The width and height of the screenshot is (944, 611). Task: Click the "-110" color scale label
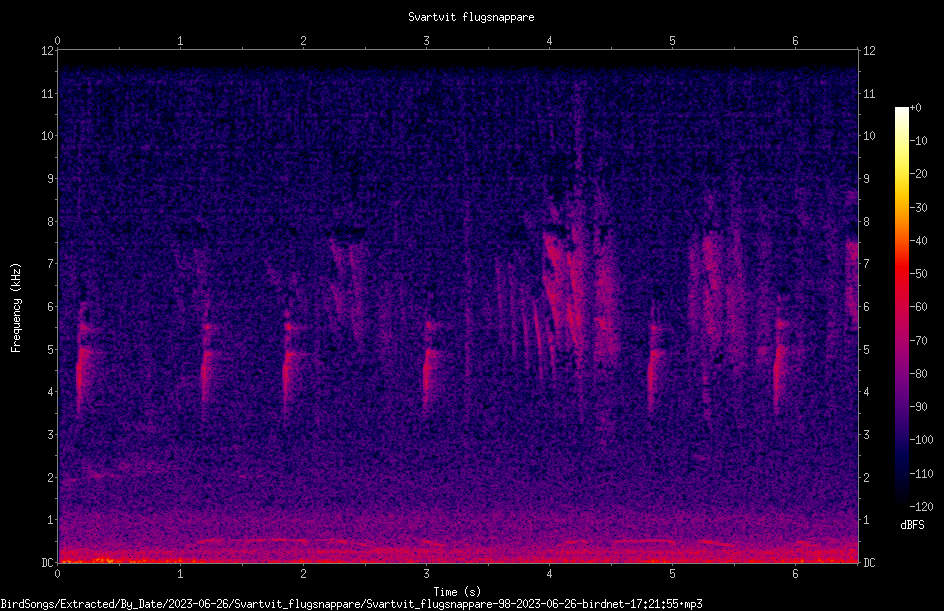(x=922, y=474)
